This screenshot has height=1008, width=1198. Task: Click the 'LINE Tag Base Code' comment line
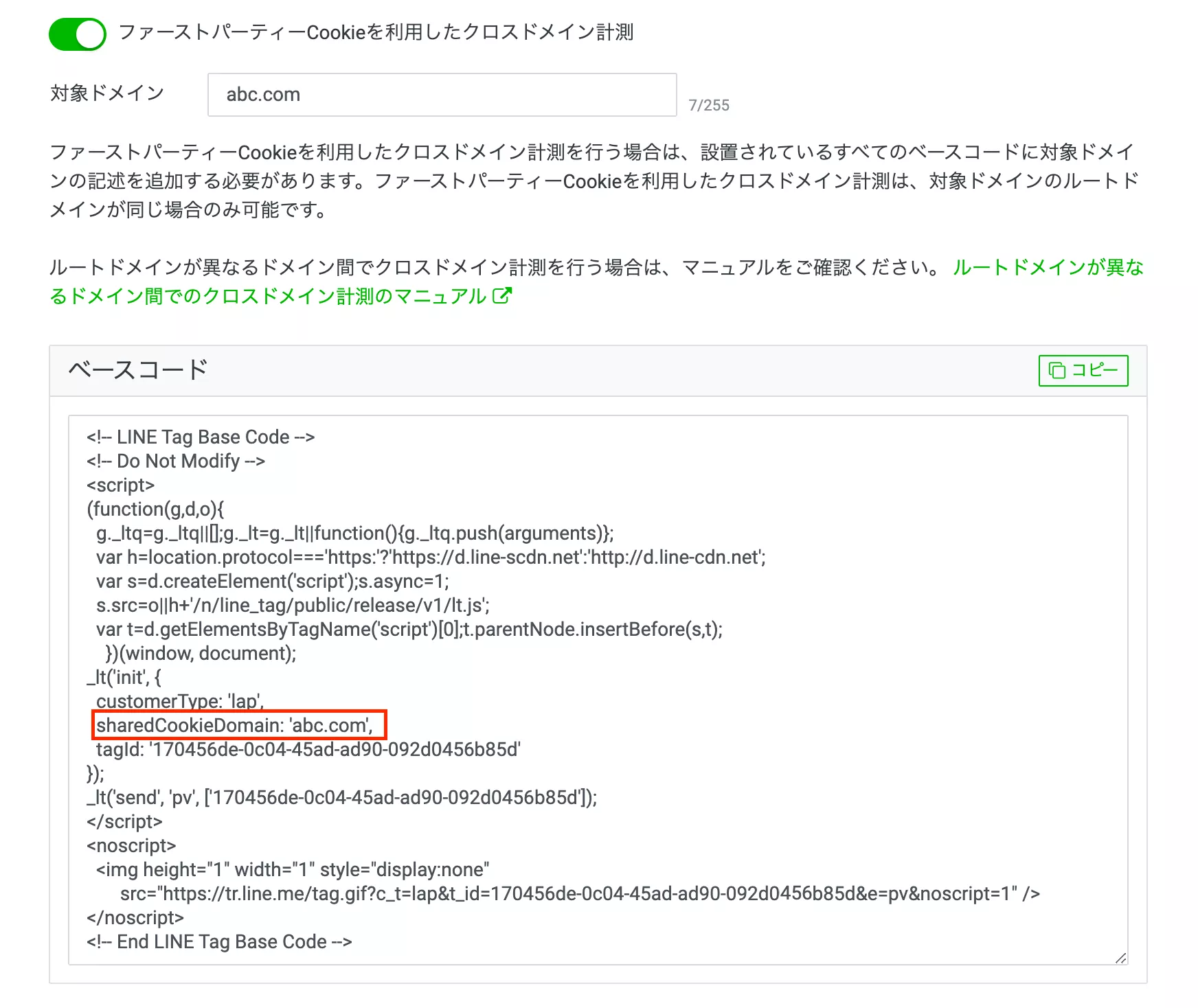201,437
